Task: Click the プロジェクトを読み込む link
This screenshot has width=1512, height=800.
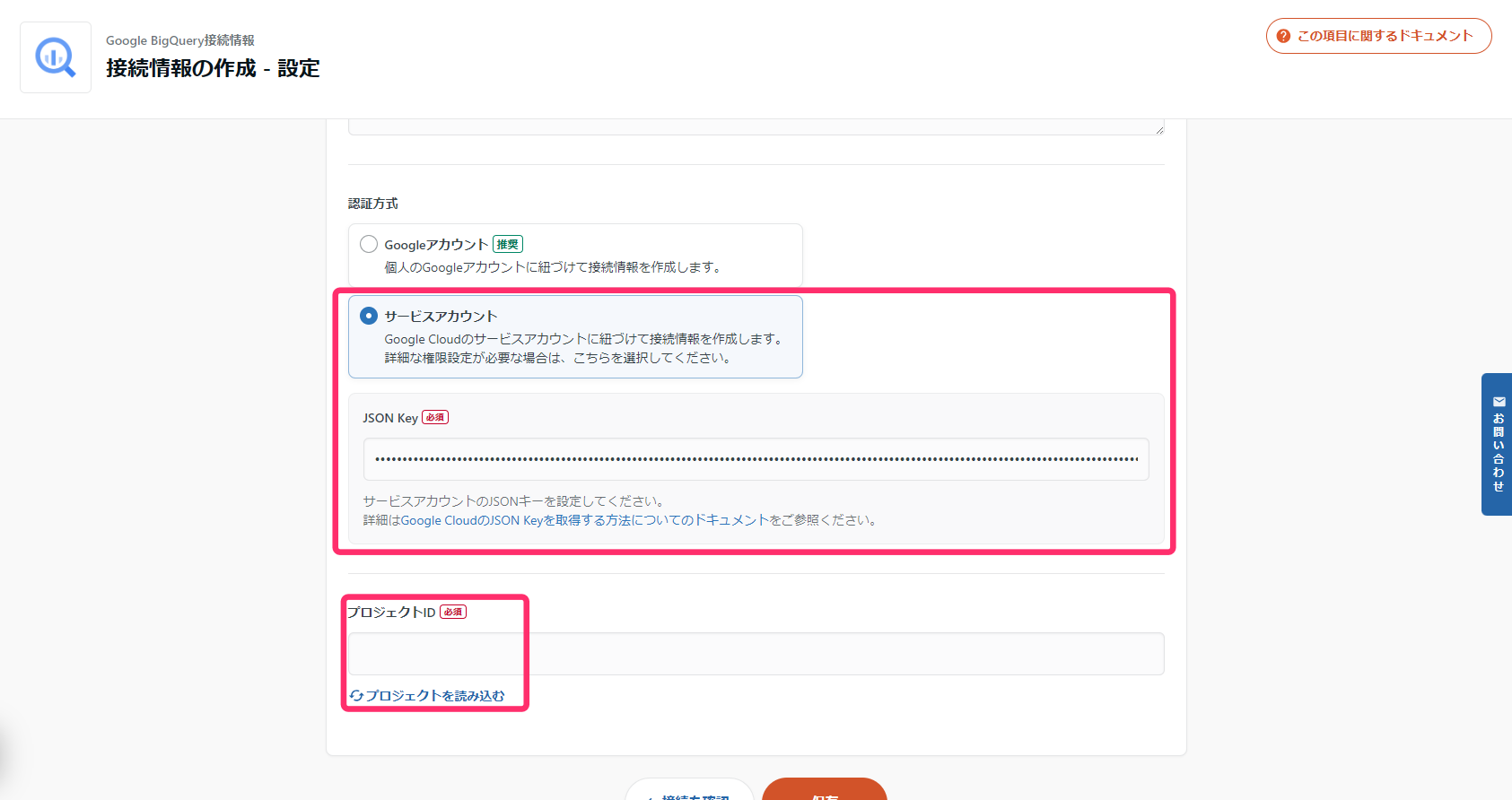Action: click(x=434, y=696)
